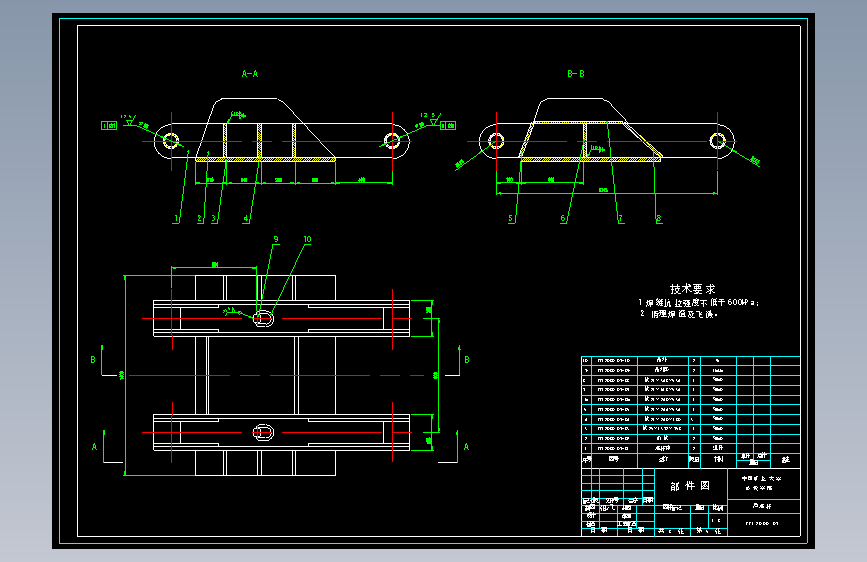Screen dimensions: 867x562
Task: Select the 技术要求 heading text
Action: 693,289
